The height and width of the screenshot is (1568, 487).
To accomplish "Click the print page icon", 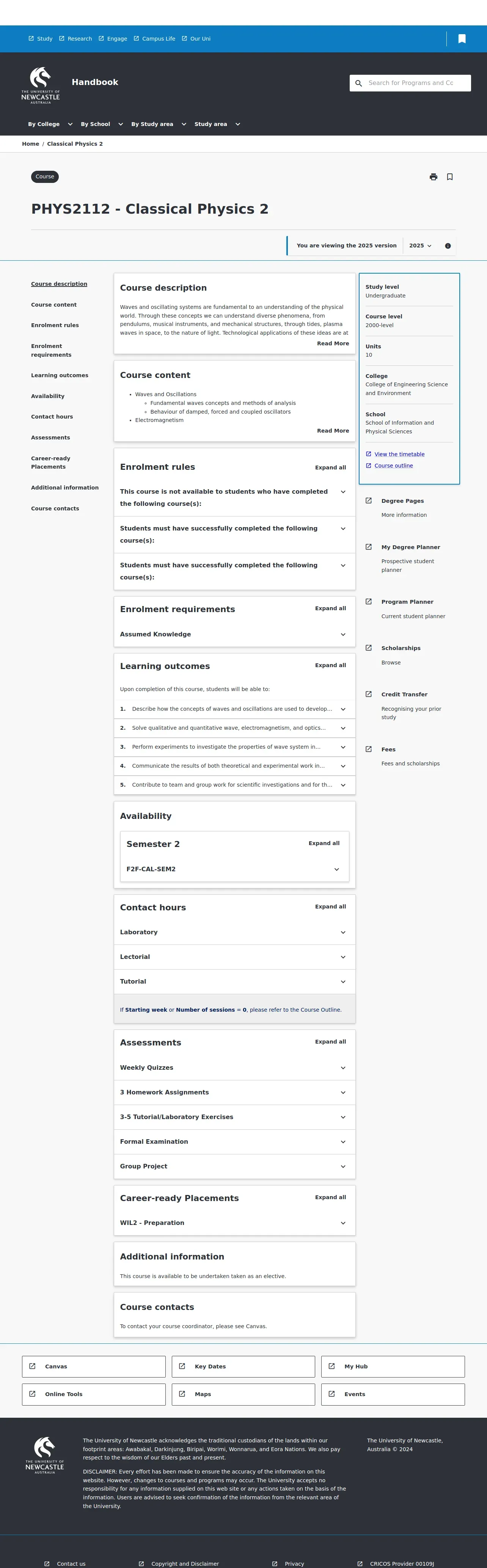I will [x=434, y=177].
